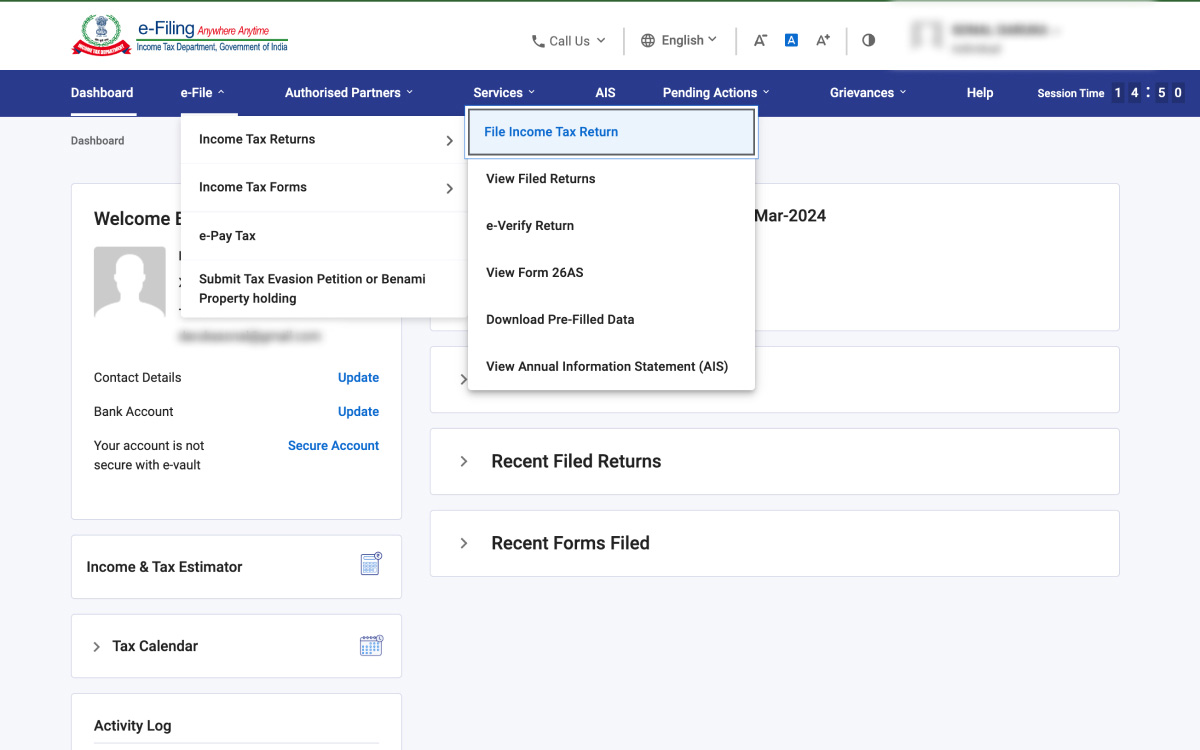Select File Income Tax Return option
This screenshot has height=750, width=1200.
tap(551, 131)
